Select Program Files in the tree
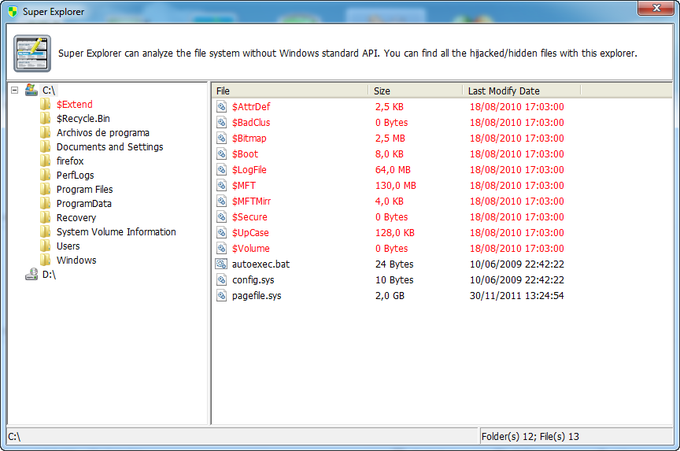This screenshot has height=451, width=680. coord(85,190)
